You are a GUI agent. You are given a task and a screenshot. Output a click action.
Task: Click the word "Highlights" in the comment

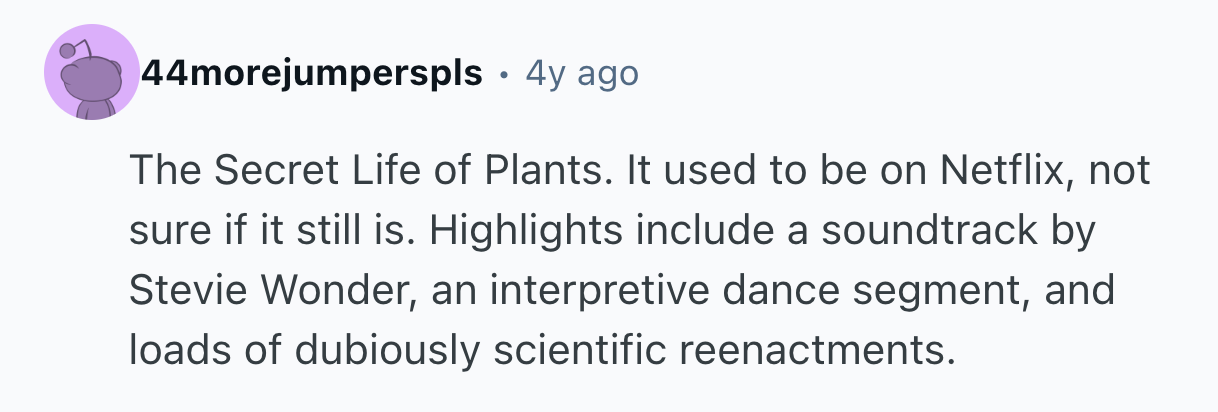[528, 232]
